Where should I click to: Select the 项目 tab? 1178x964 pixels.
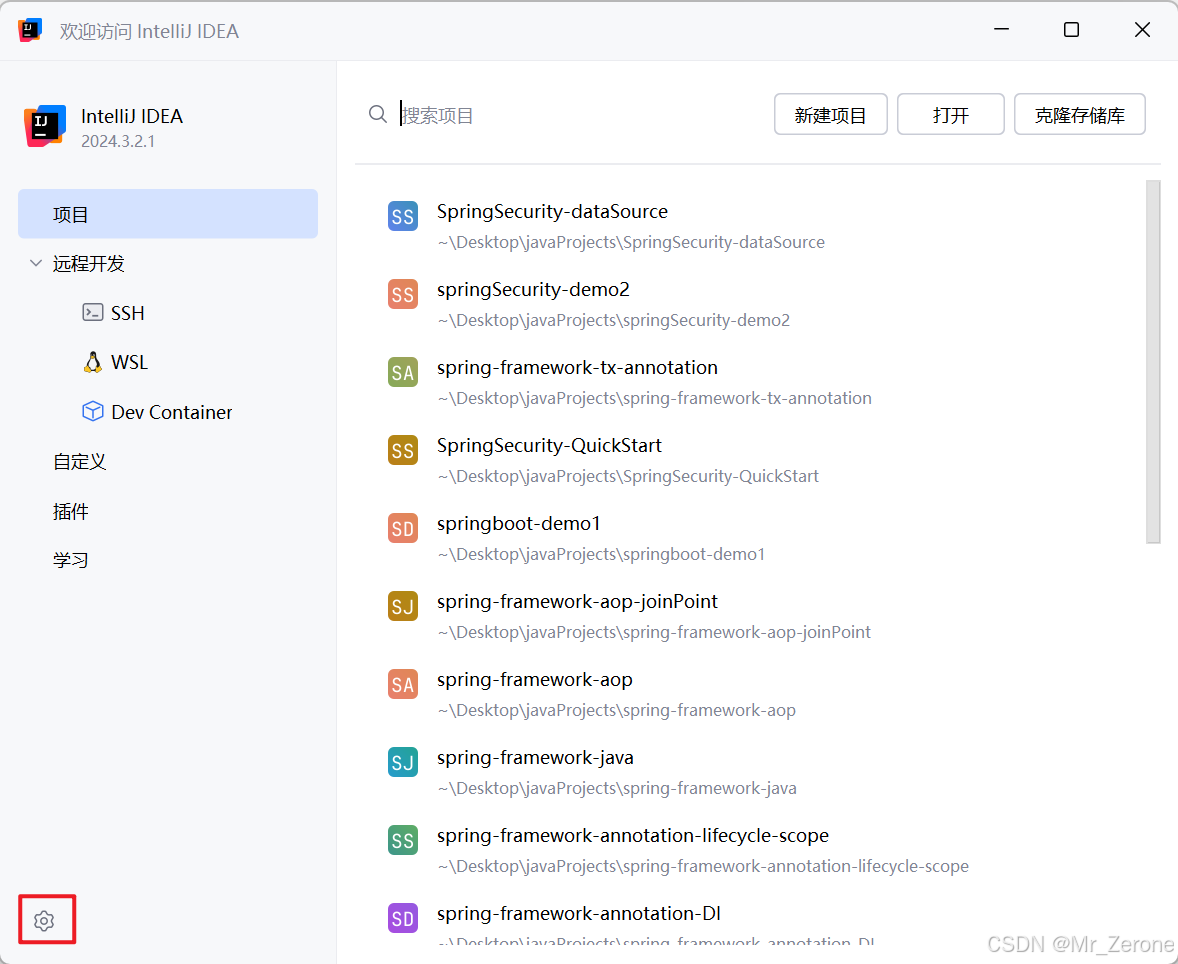168,214
